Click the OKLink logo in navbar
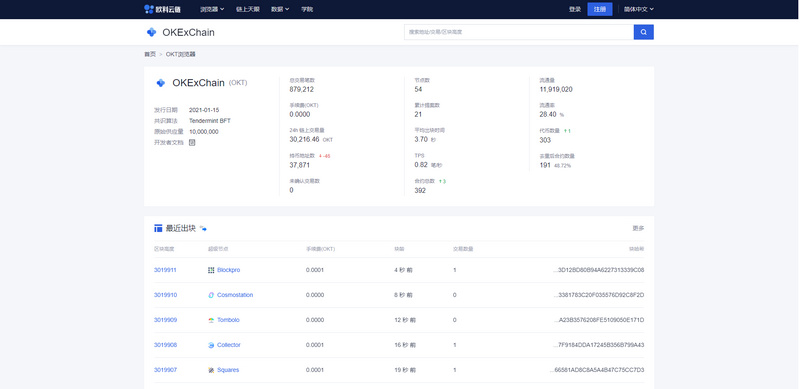The width and height of the screenshot is (800, 389). (162, 9)
